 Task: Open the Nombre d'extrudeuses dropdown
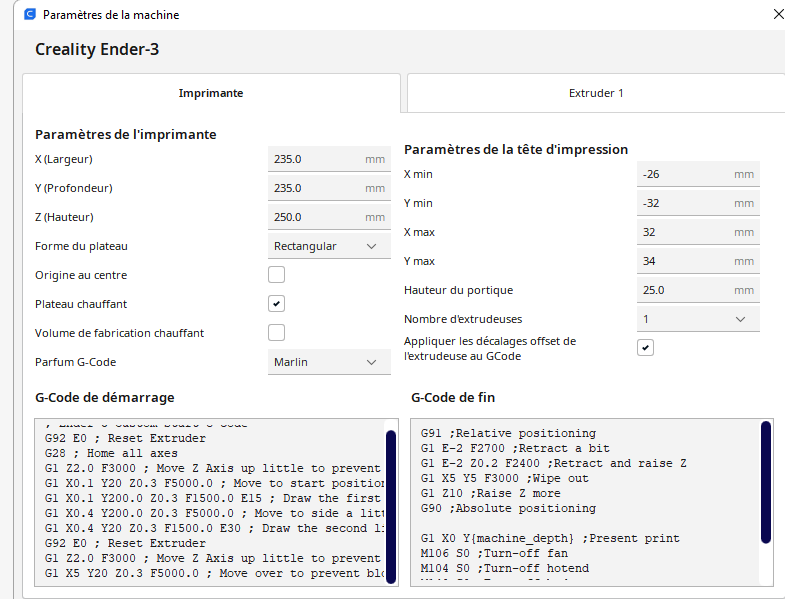[698, 320]
